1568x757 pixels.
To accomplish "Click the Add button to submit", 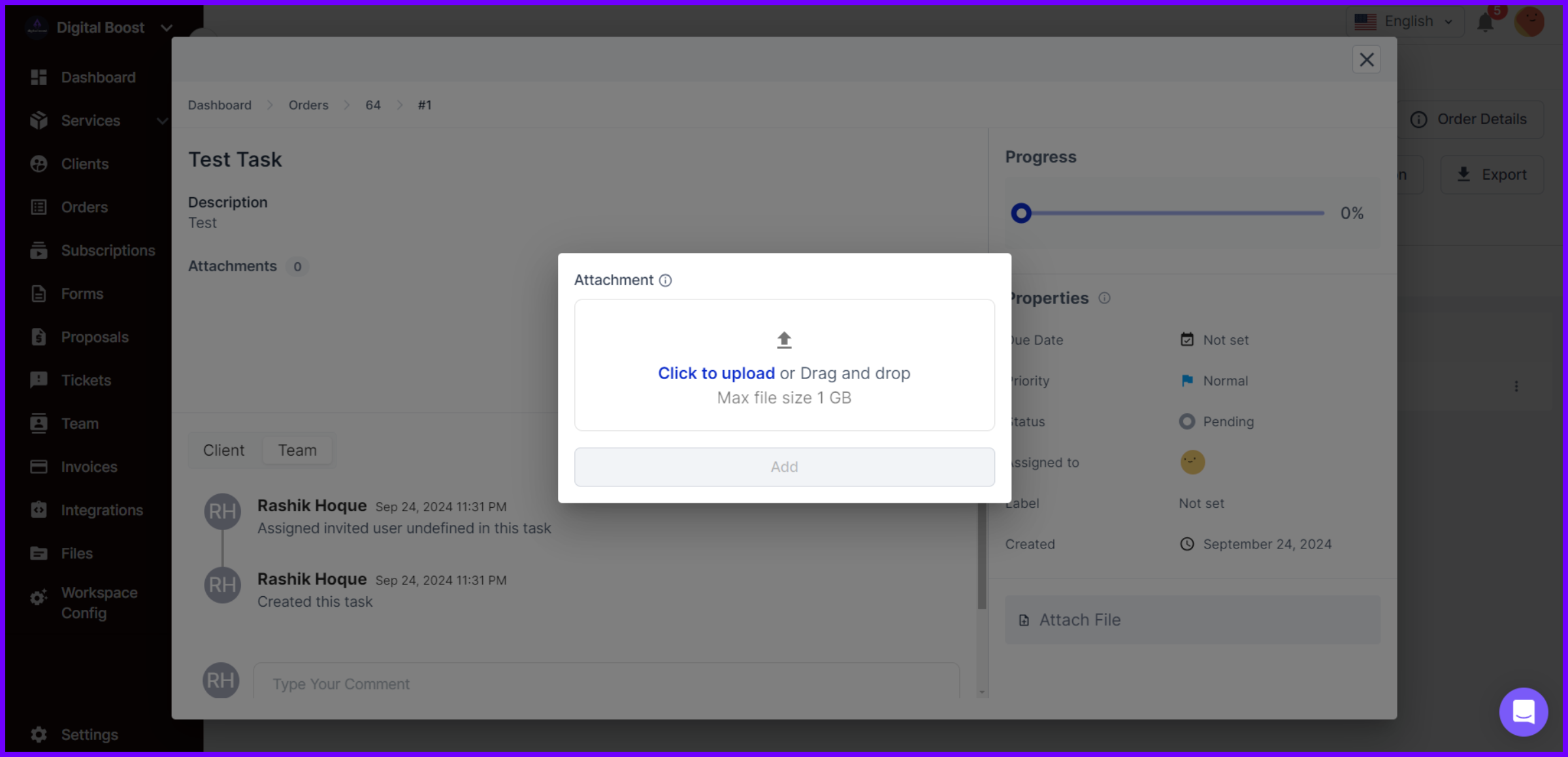I will 783,466.
